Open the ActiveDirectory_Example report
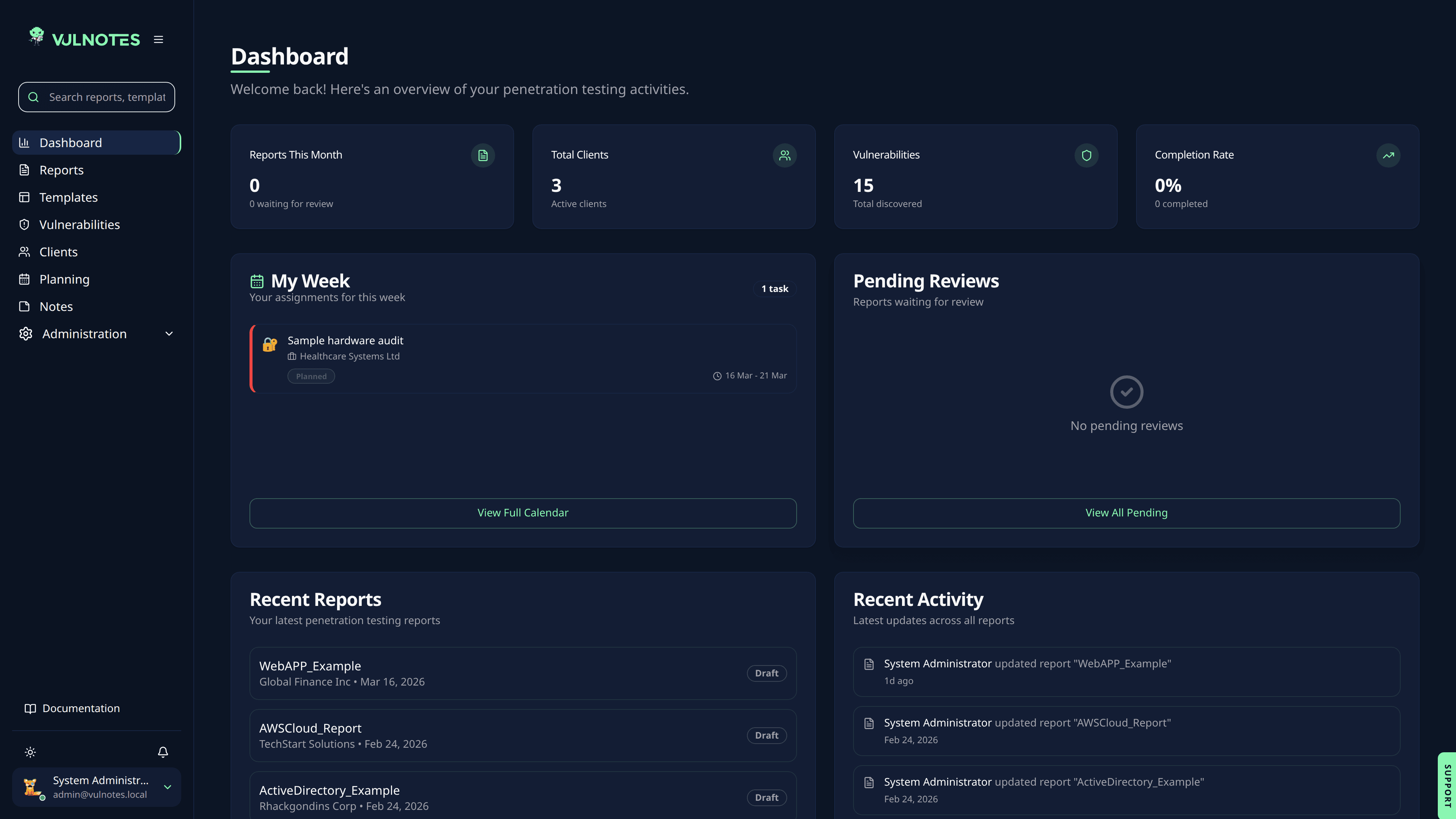The image size is (1456, 819). (523, 796)
